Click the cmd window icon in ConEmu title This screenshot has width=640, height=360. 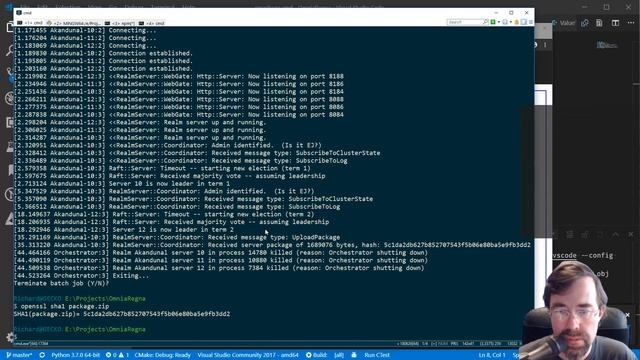(x=19, y=13)
